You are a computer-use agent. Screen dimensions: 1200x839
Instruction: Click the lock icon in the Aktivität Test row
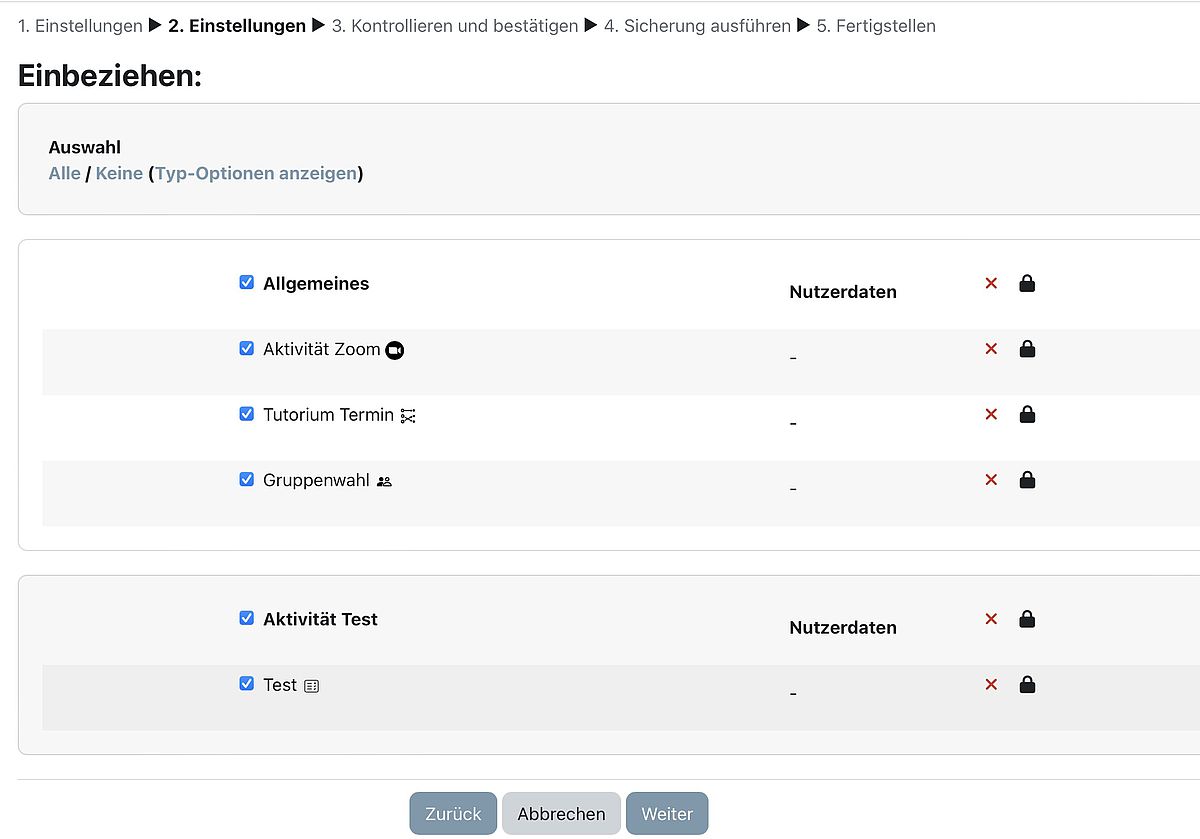1027,619
